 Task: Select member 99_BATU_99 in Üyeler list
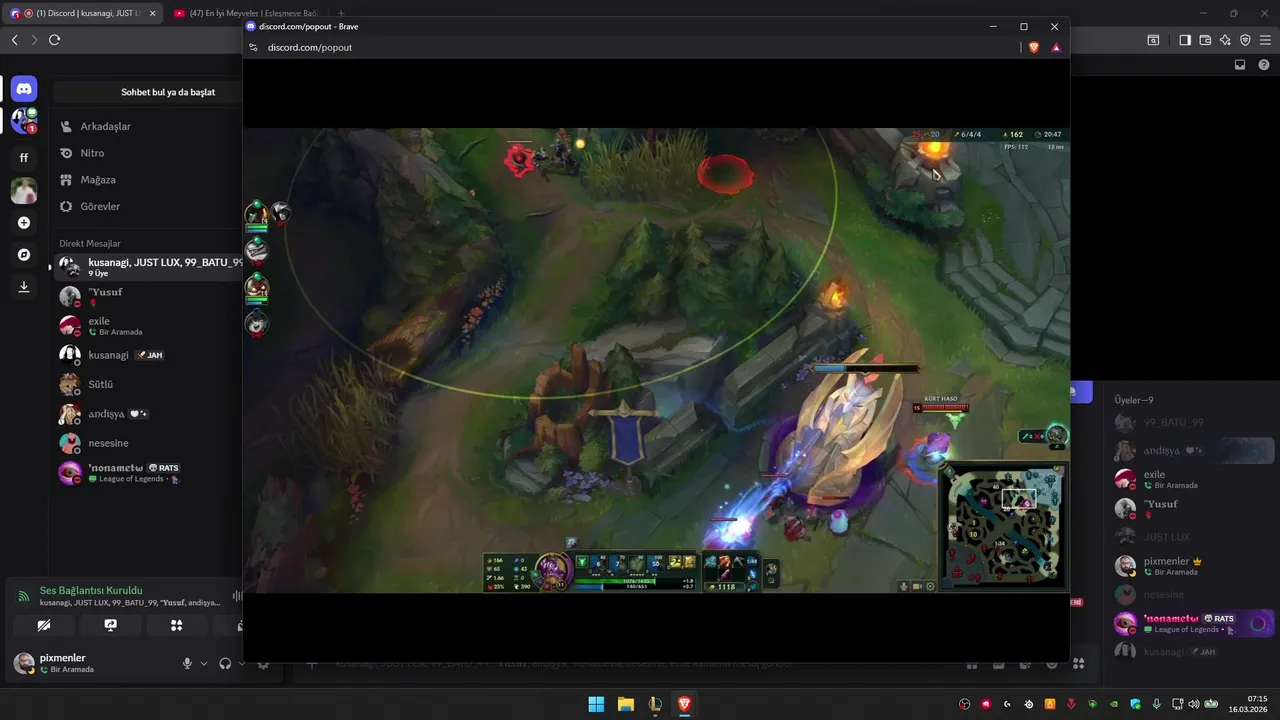(1193, 422)
